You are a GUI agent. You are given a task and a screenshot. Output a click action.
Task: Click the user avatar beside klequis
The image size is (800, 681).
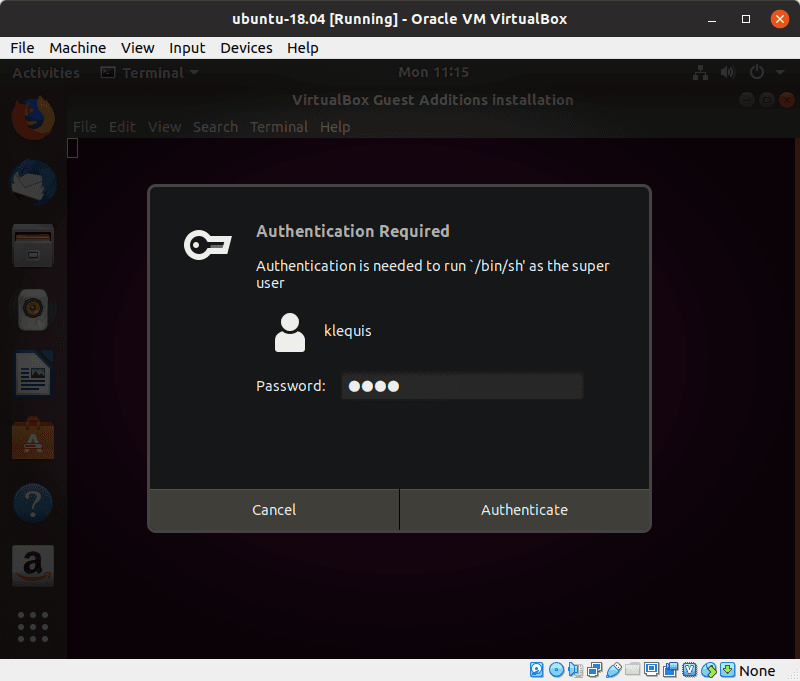pos(290,333)
